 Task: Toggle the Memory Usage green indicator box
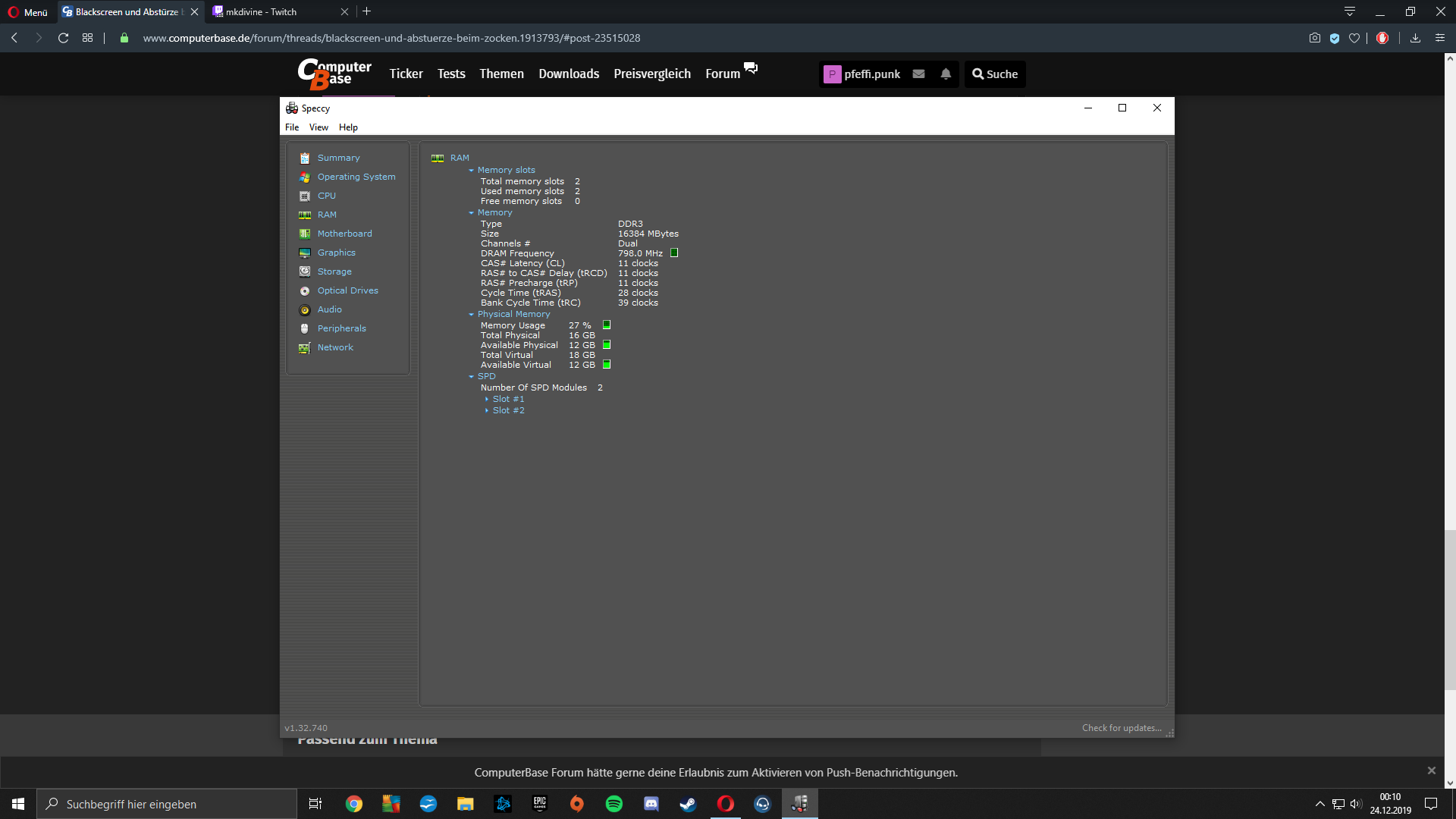pos(607,325)
